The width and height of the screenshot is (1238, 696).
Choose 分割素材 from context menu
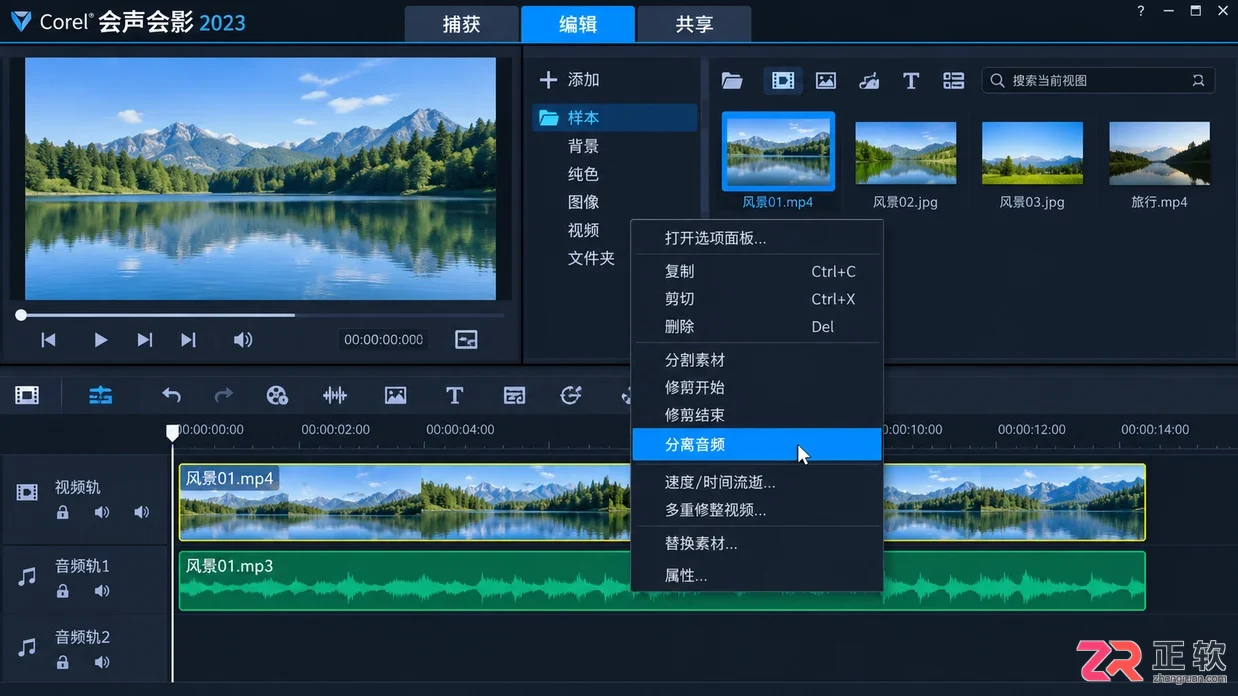(x=757, y=360)
